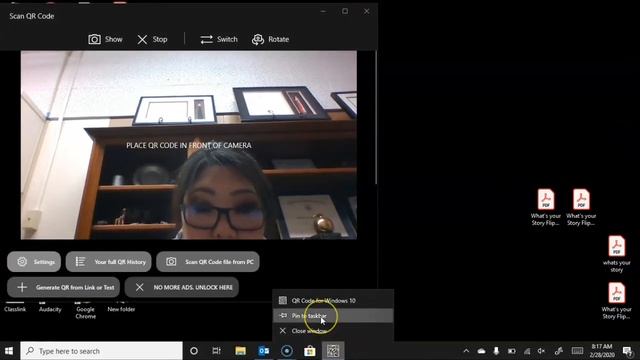
Task: Open the blue circle taskbar app
Action: 287,351
